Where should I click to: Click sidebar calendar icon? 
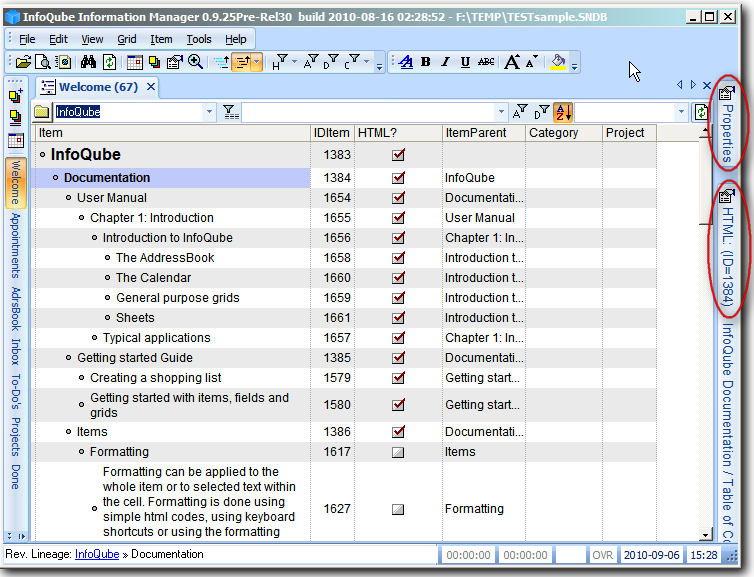(16, 140)
